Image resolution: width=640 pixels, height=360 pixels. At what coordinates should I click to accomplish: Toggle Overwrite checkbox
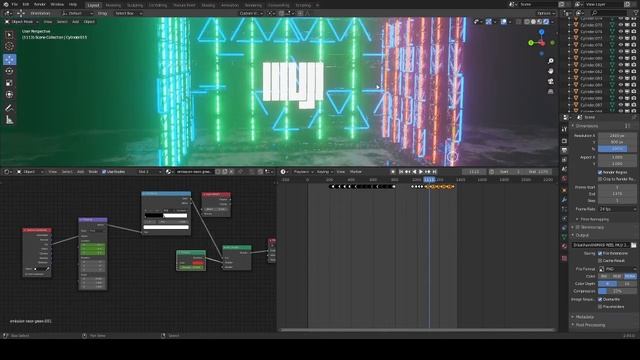[x=600, y=300]
